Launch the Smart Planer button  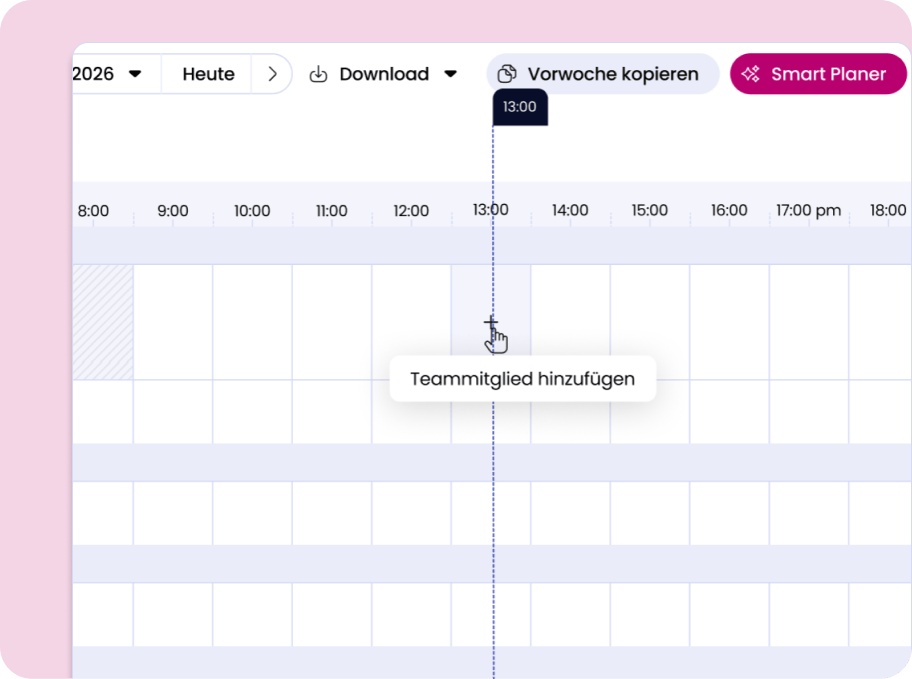click(x=818, y=75)
